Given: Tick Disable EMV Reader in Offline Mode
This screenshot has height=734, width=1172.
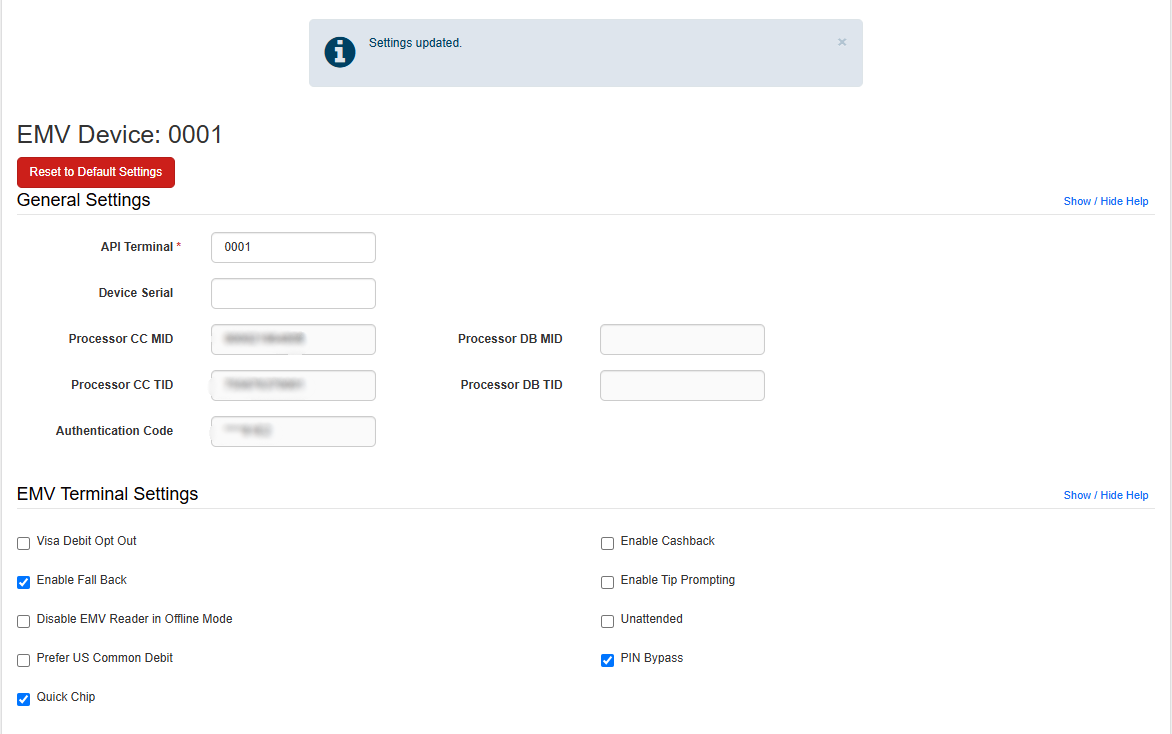Looking at the screenshot, I should pos(24,621).
